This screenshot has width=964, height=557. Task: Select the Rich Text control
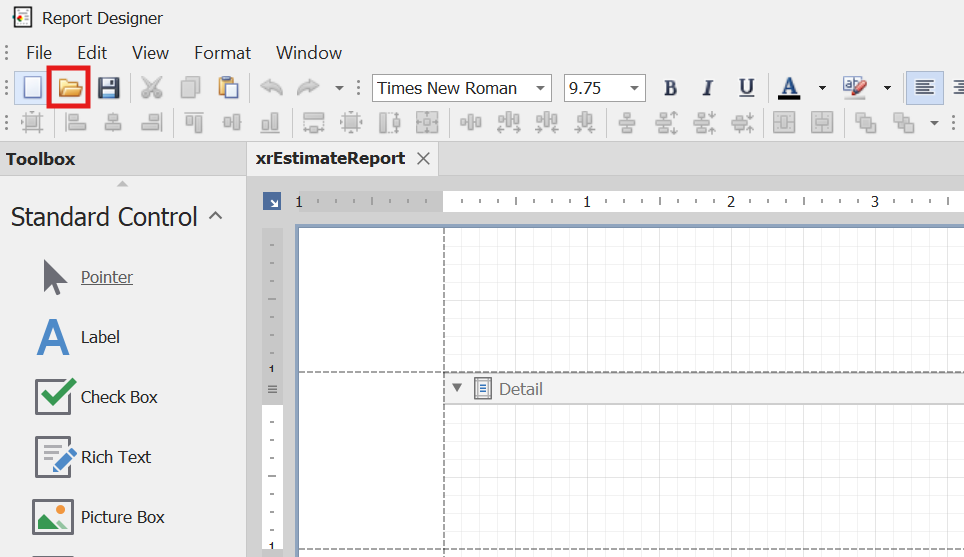pos(93,457)
